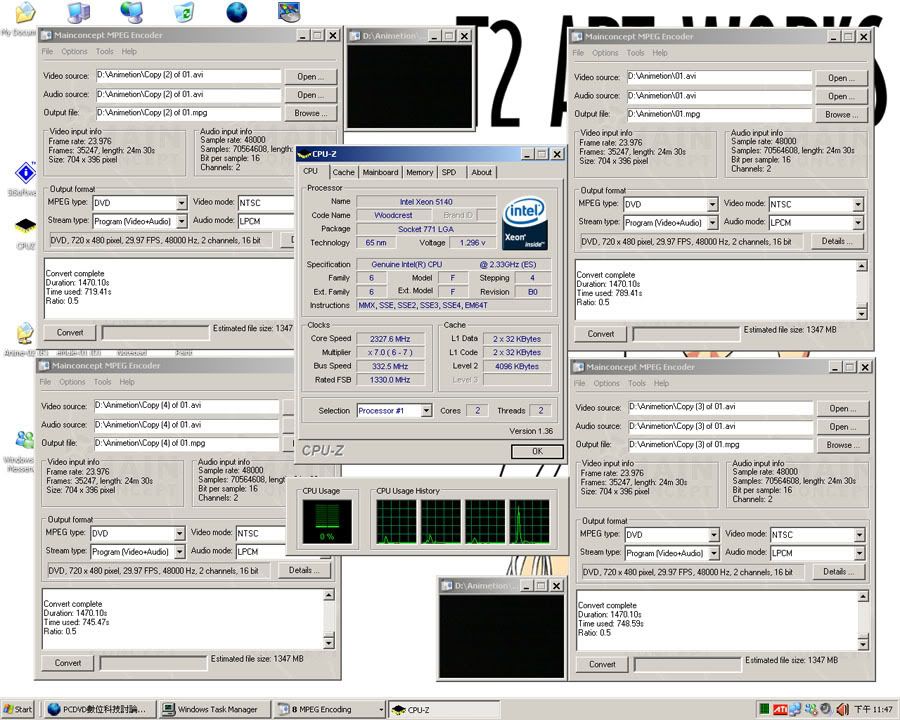Click log scrollbar up arrow in Copy (3) encoder
Image resolution: width=900 pixels, height=720 pixels.
pyautogui.click(x=863, y=597)
